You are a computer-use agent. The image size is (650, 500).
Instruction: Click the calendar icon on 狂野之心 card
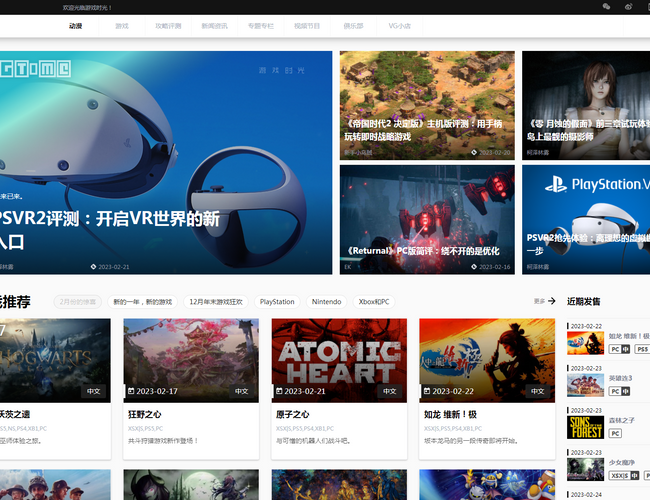pos(132,391)
